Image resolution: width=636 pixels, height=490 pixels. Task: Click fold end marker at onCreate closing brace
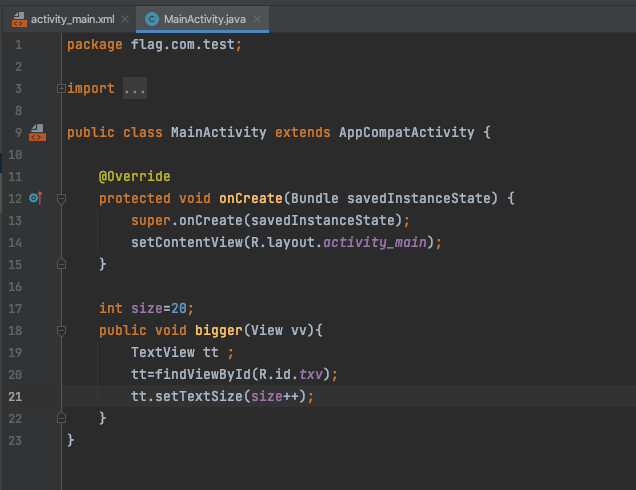click(62, 265)
